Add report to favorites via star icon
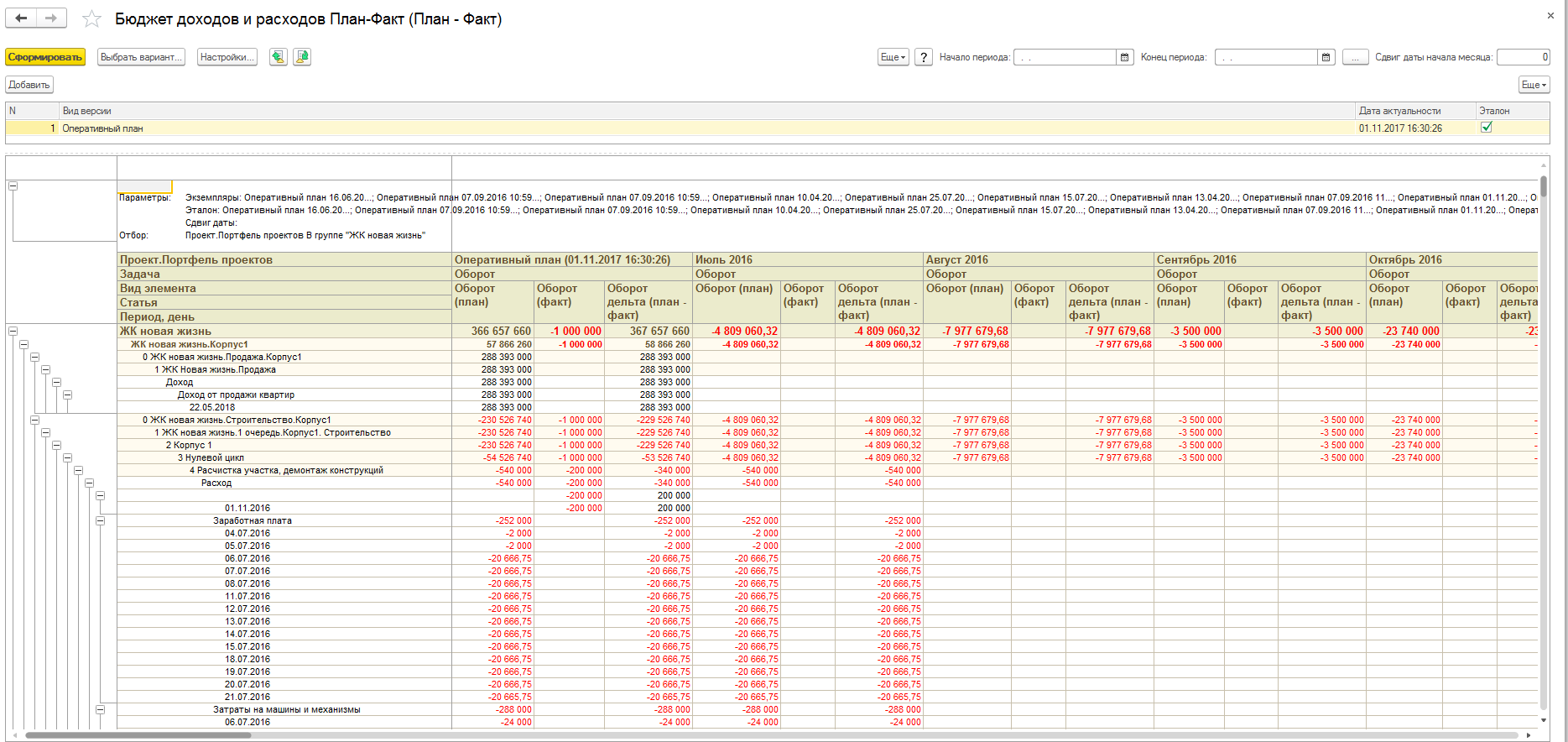 [x=91, y=18]
